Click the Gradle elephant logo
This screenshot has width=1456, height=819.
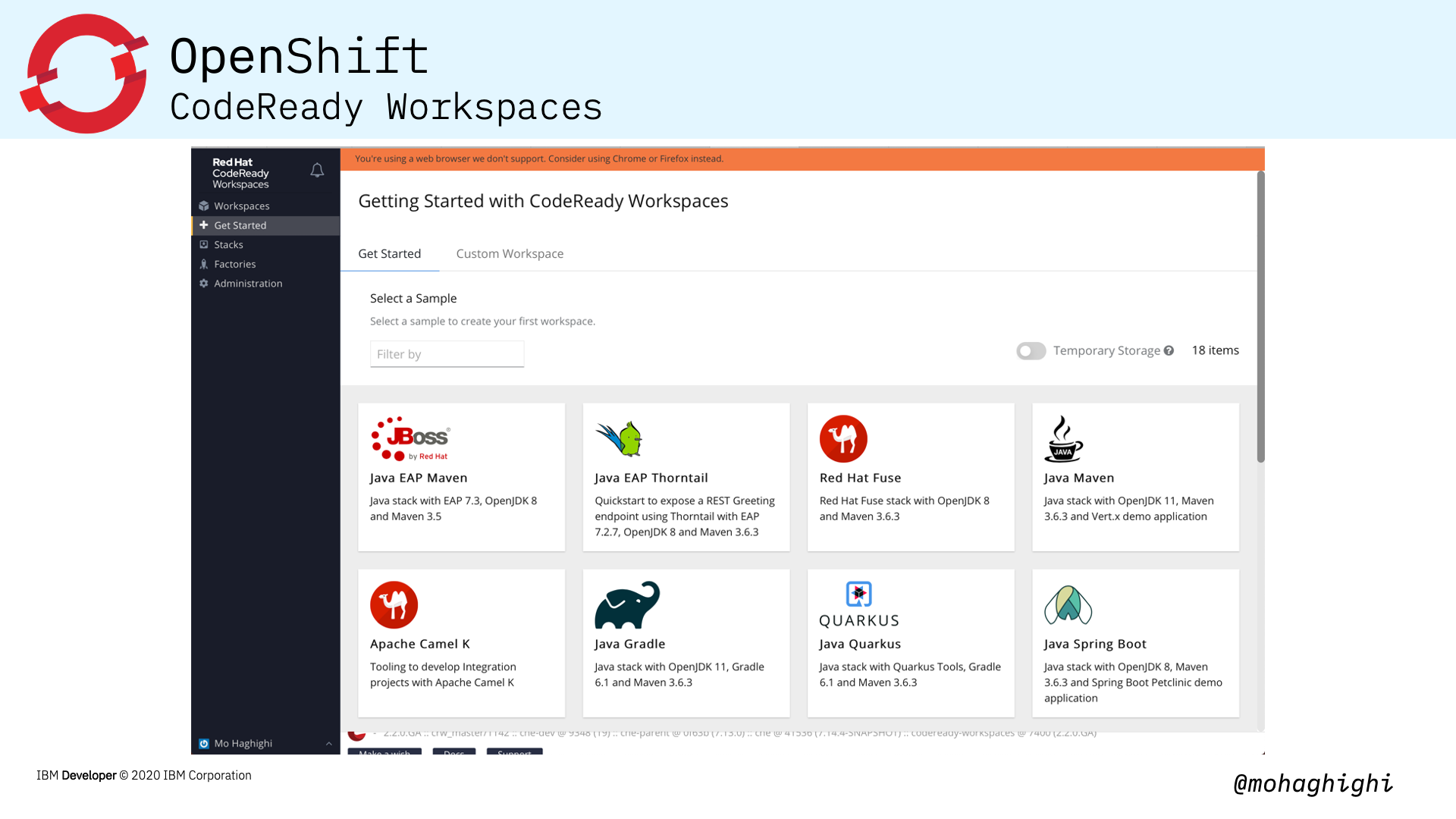pyautogui.click(x=627, y=604)
